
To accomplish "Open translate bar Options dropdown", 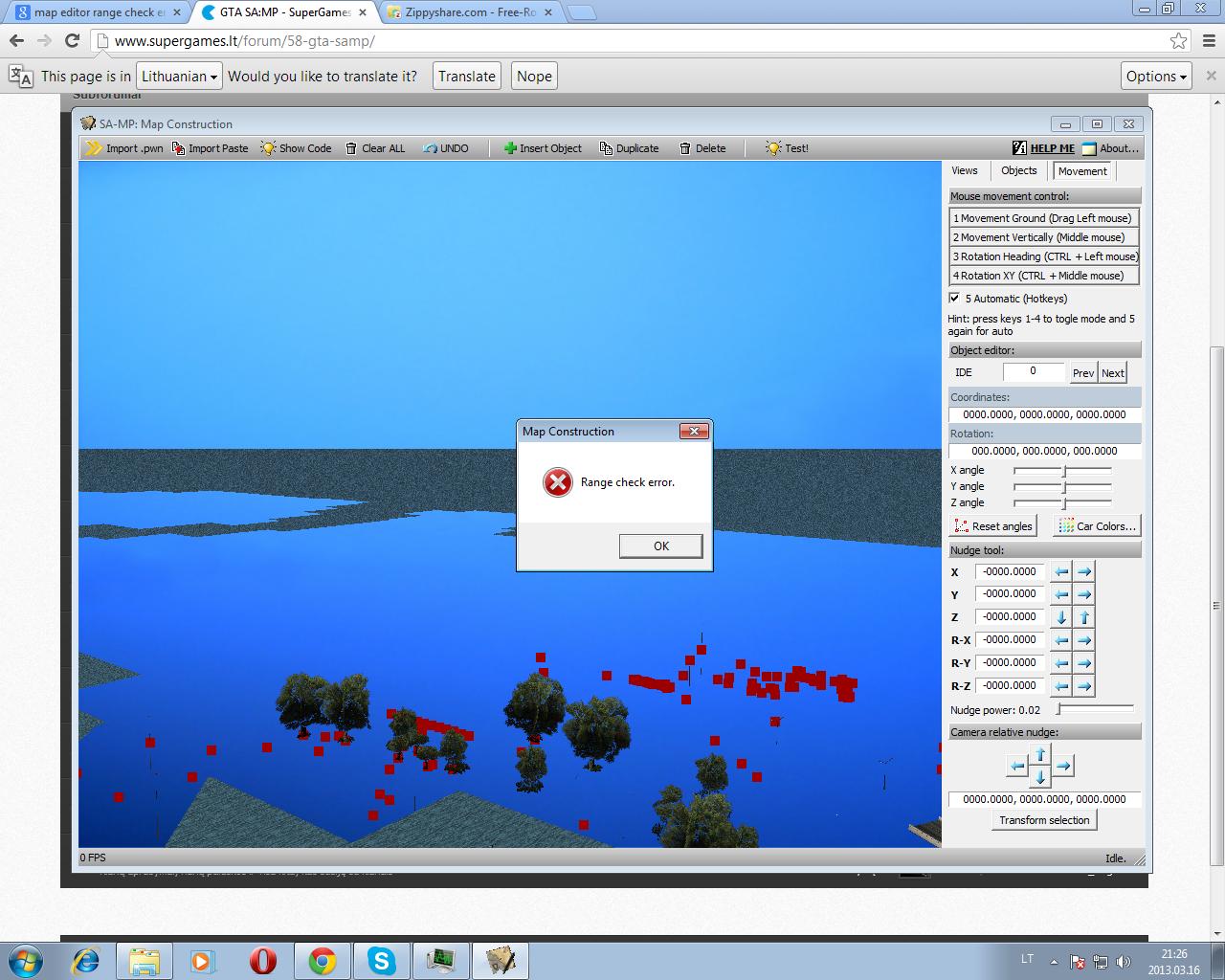I will 1156,77.
